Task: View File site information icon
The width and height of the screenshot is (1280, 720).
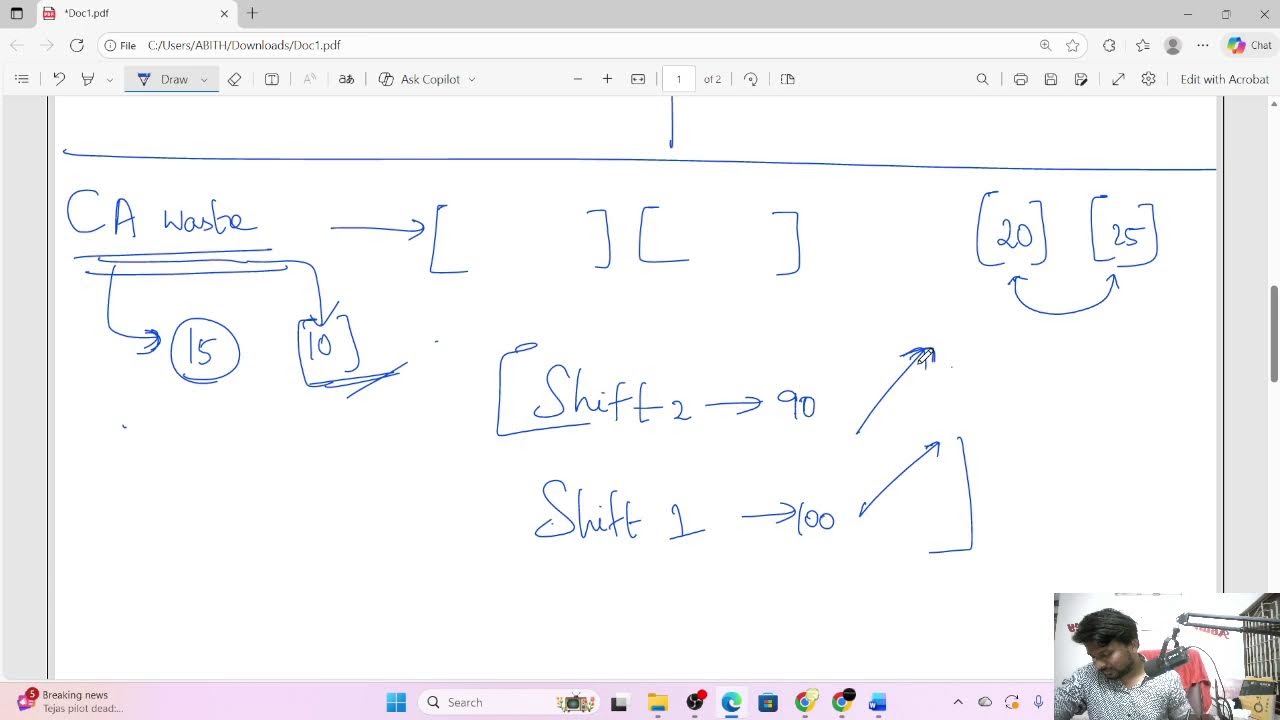Action: point(120,45)
